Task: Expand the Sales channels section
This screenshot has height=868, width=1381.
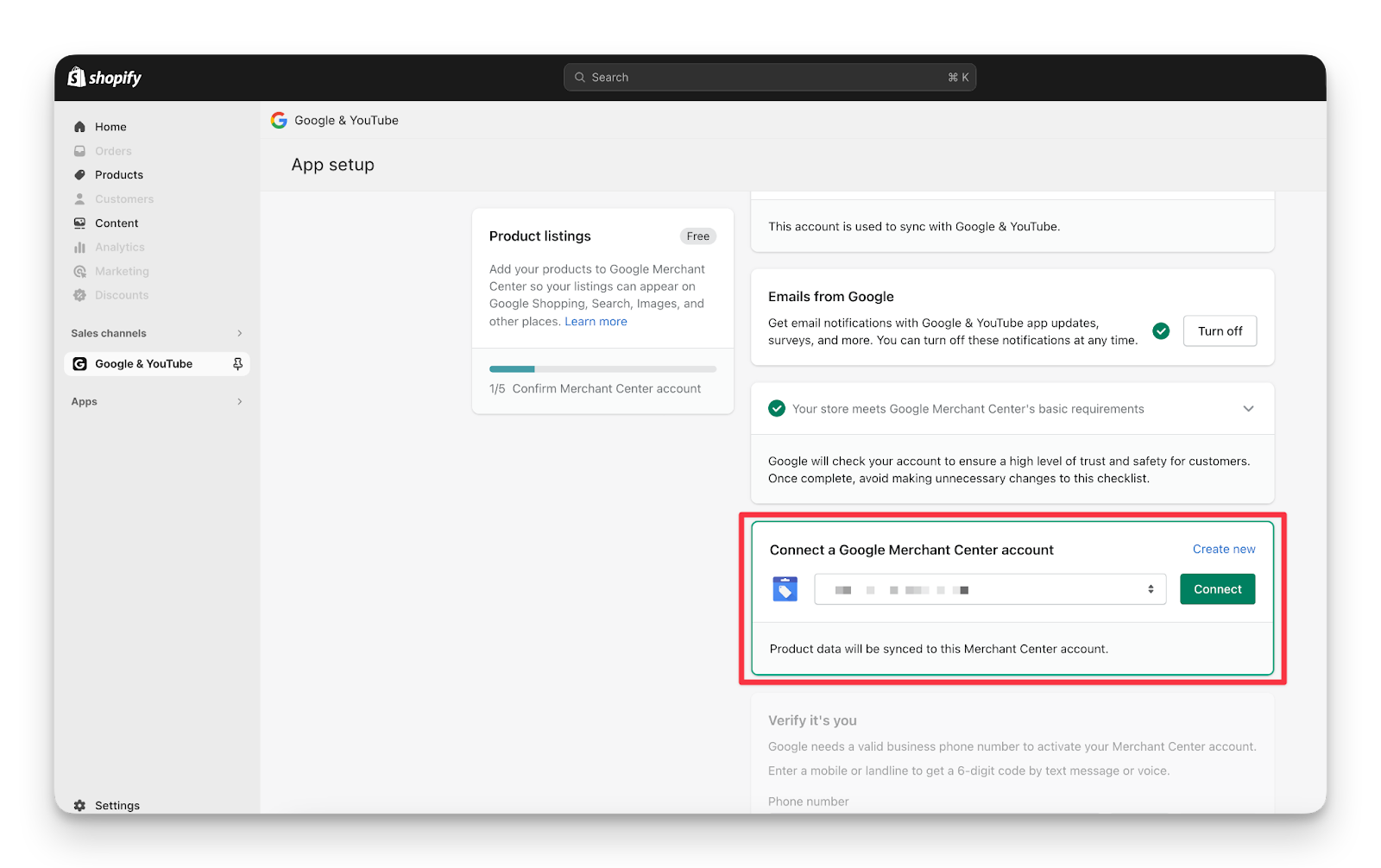Action: [x=239, y=333]
